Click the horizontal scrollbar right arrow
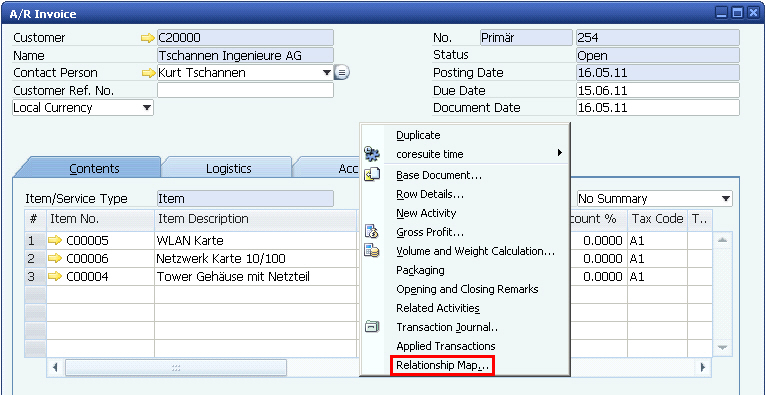Viewport: 766px width, 395px height. (x=702, y=368)
